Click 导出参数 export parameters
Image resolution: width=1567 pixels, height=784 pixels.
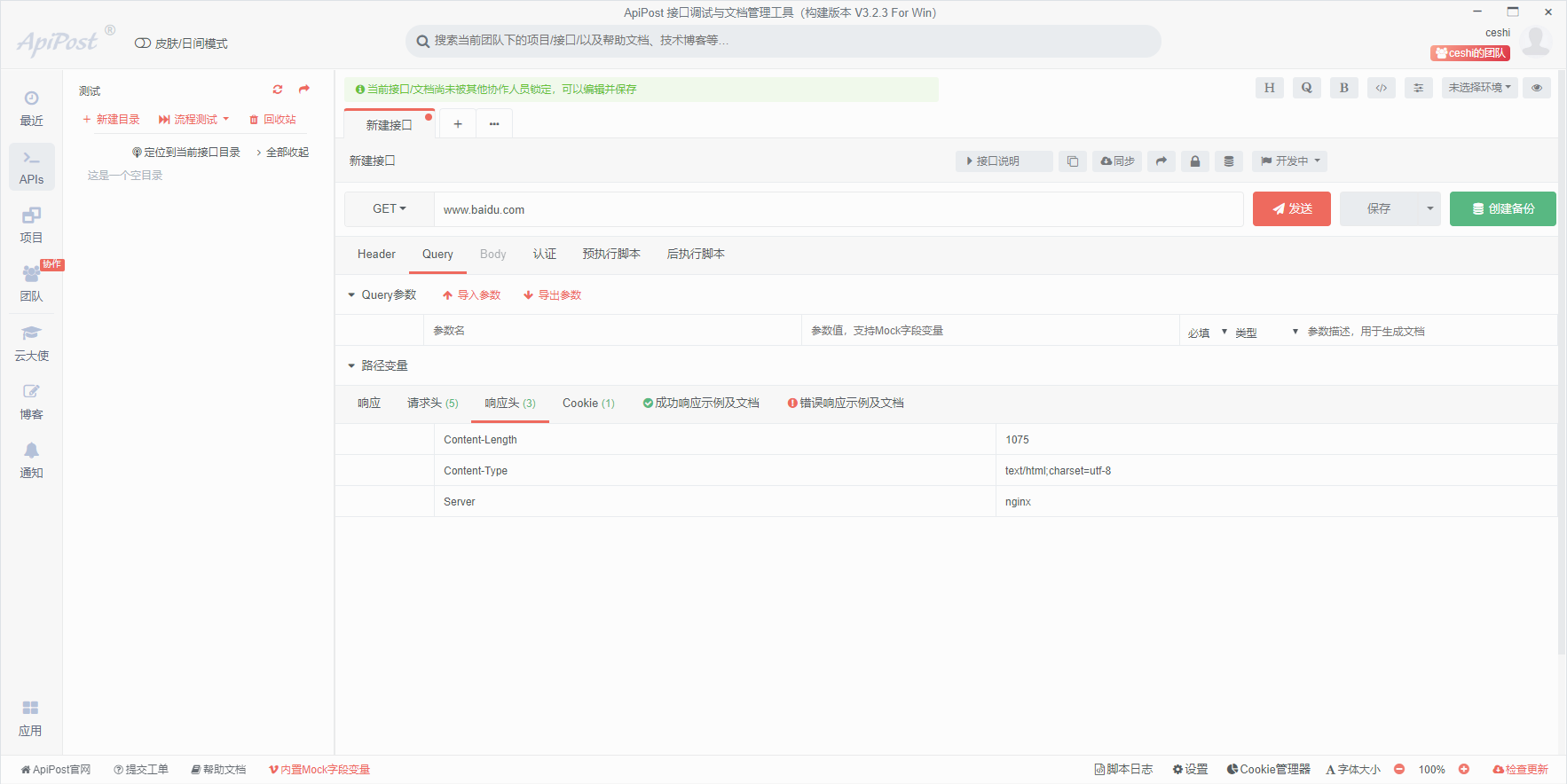[552, 295]
